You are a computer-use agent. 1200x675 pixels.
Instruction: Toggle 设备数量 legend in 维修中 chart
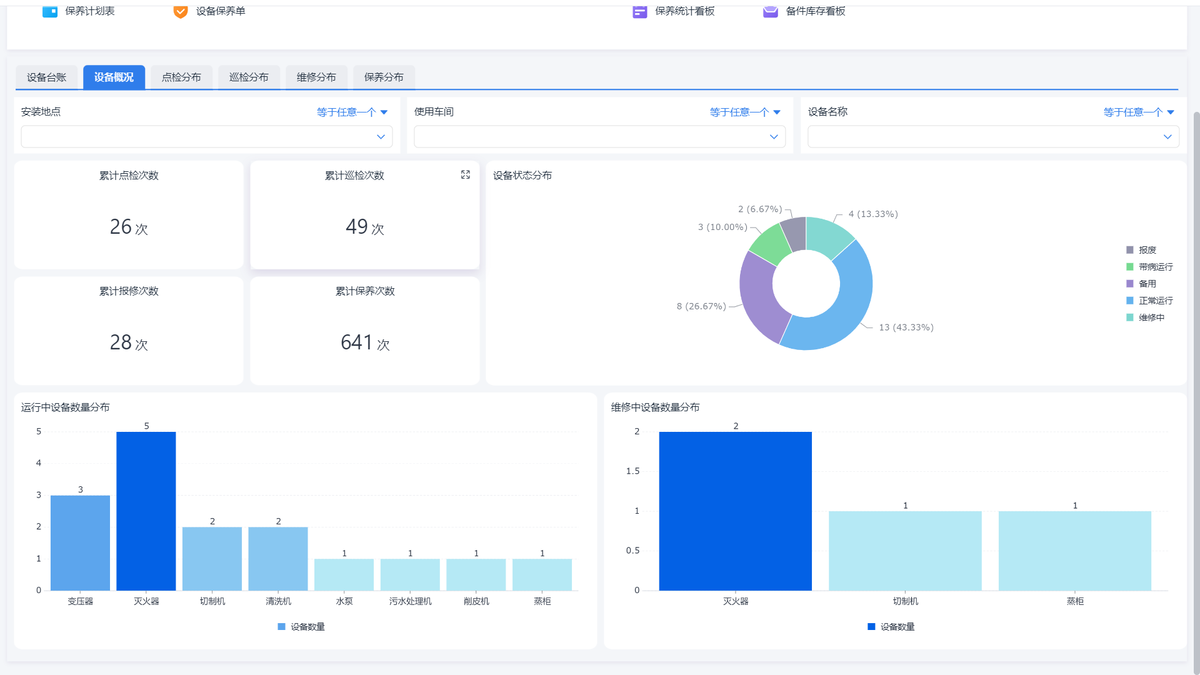(891, 627)
